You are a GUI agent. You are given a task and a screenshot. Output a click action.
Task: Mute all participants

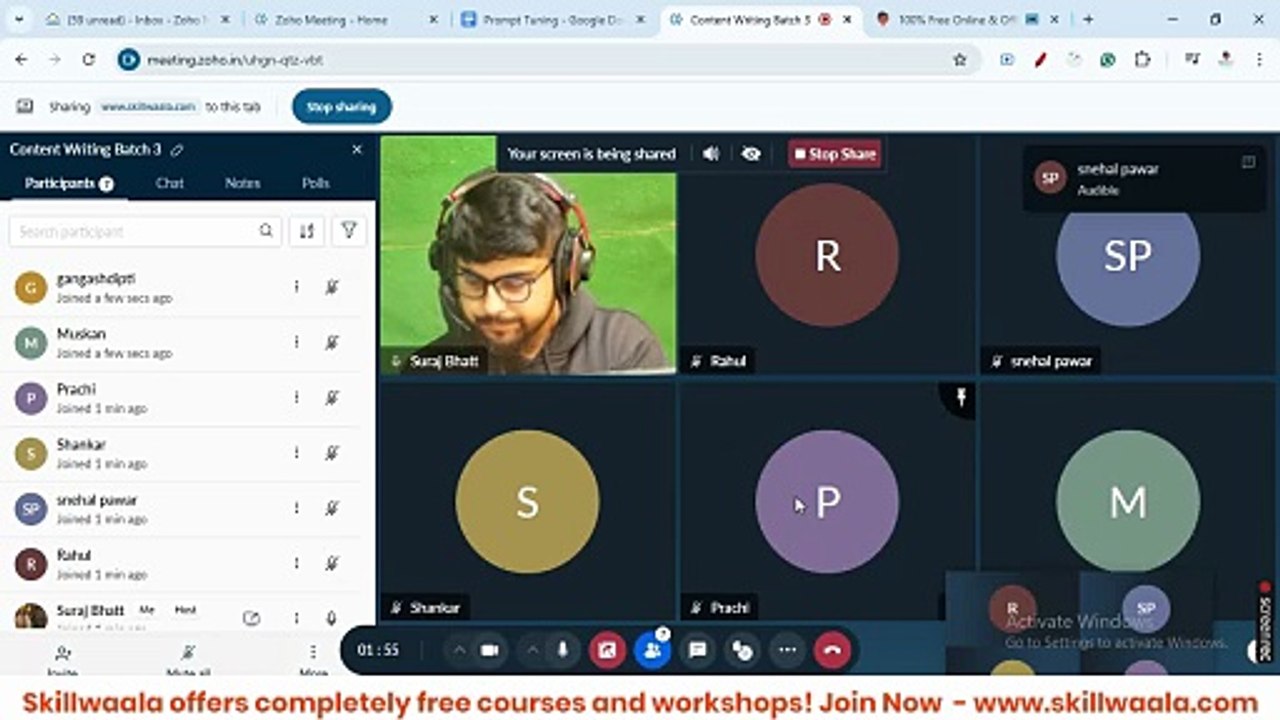pyautogui.click(x=187, y=660)
